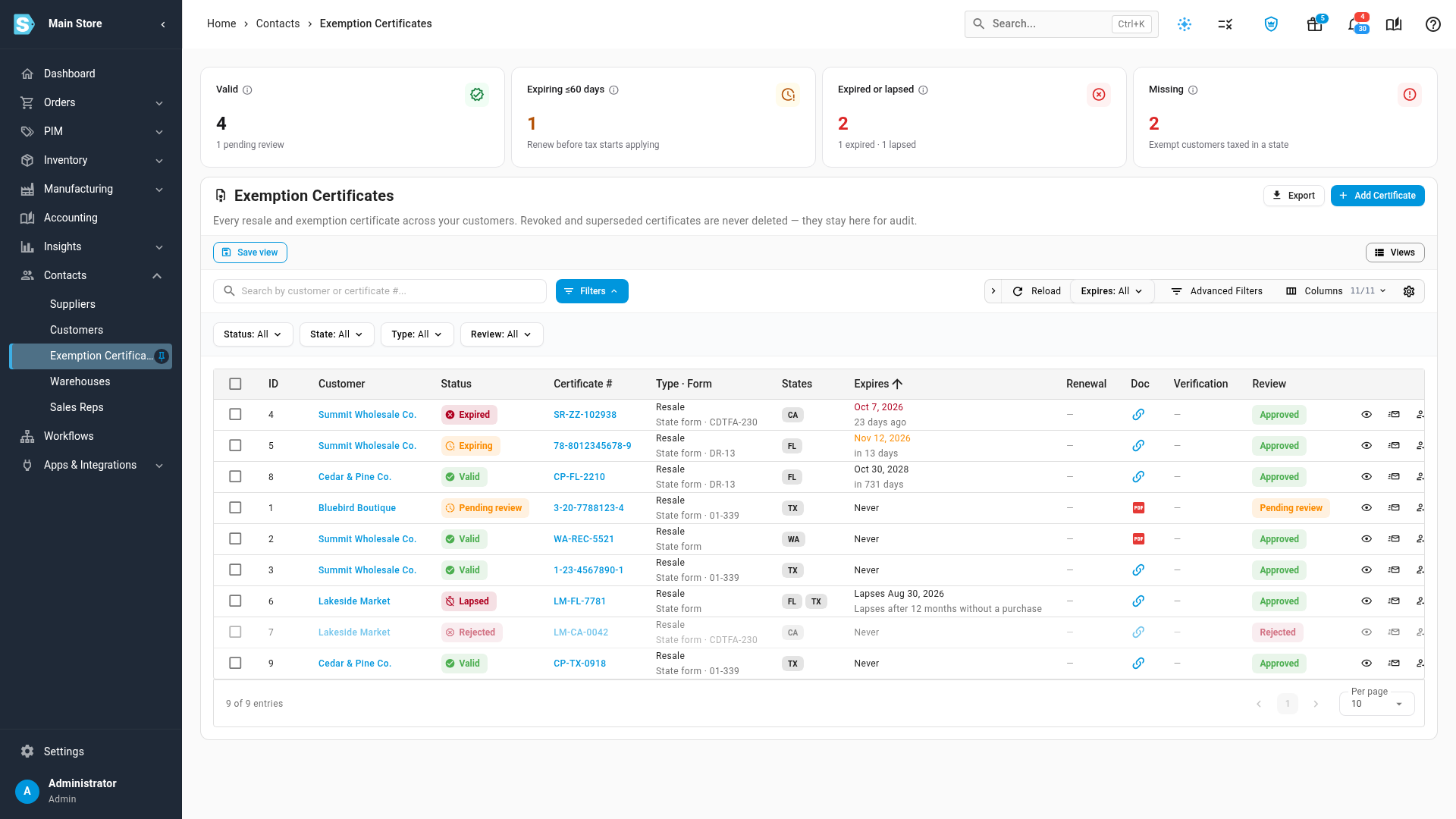1456x819 pixels.
Task: Open the Type: All filter dropdown
Action: 417,334
